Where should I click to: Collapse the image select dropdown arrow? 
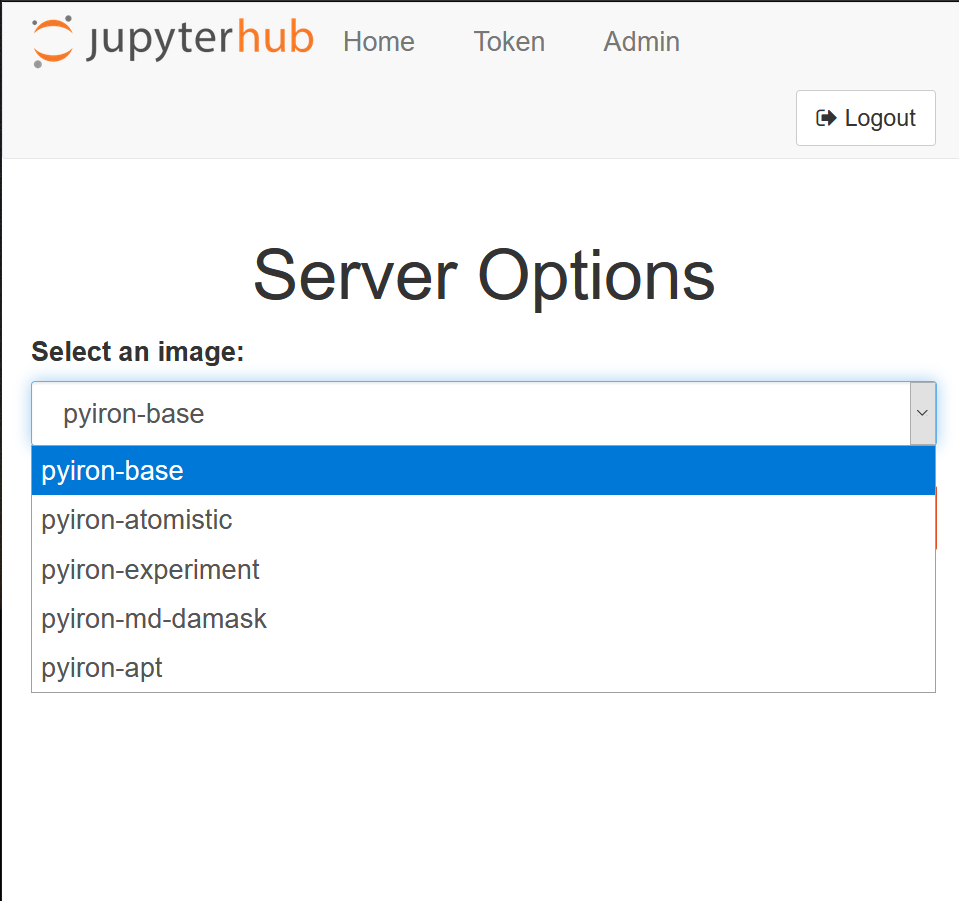pyautogui.click(x=922, y=413)
